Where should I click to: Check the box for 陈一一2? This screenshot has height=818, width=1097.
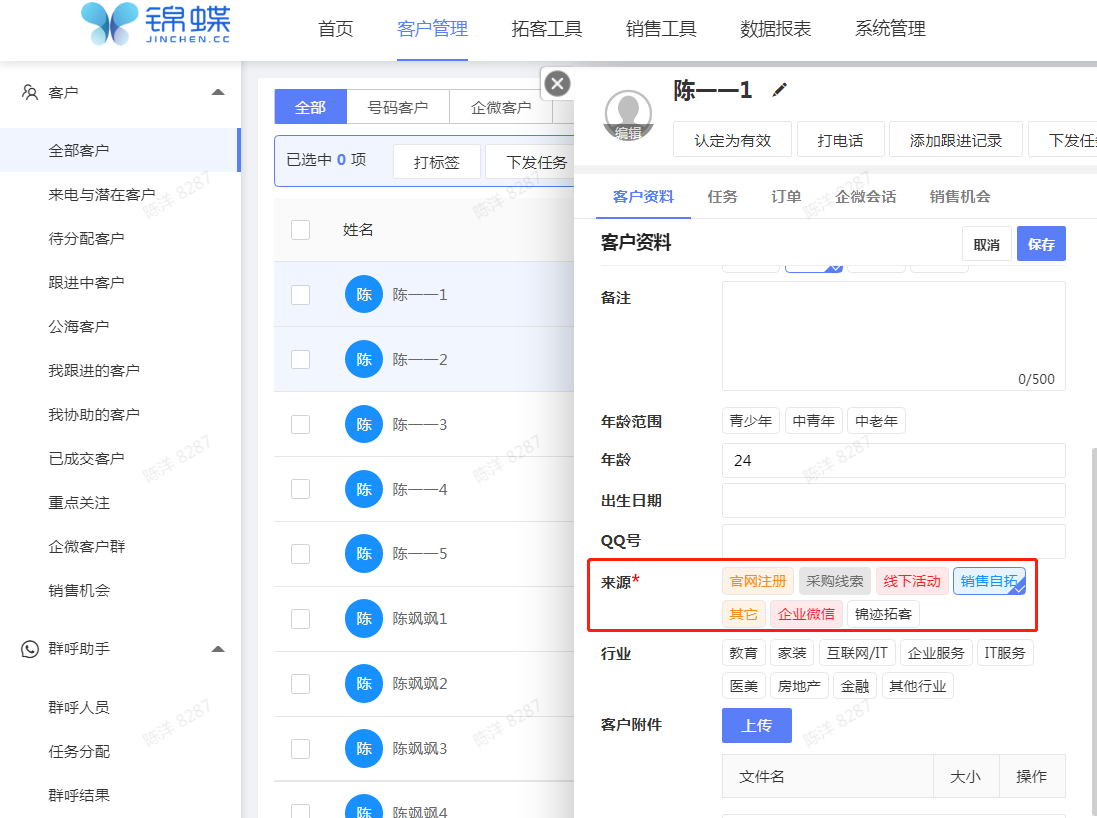pyautogui.click(x=300, y=360)
